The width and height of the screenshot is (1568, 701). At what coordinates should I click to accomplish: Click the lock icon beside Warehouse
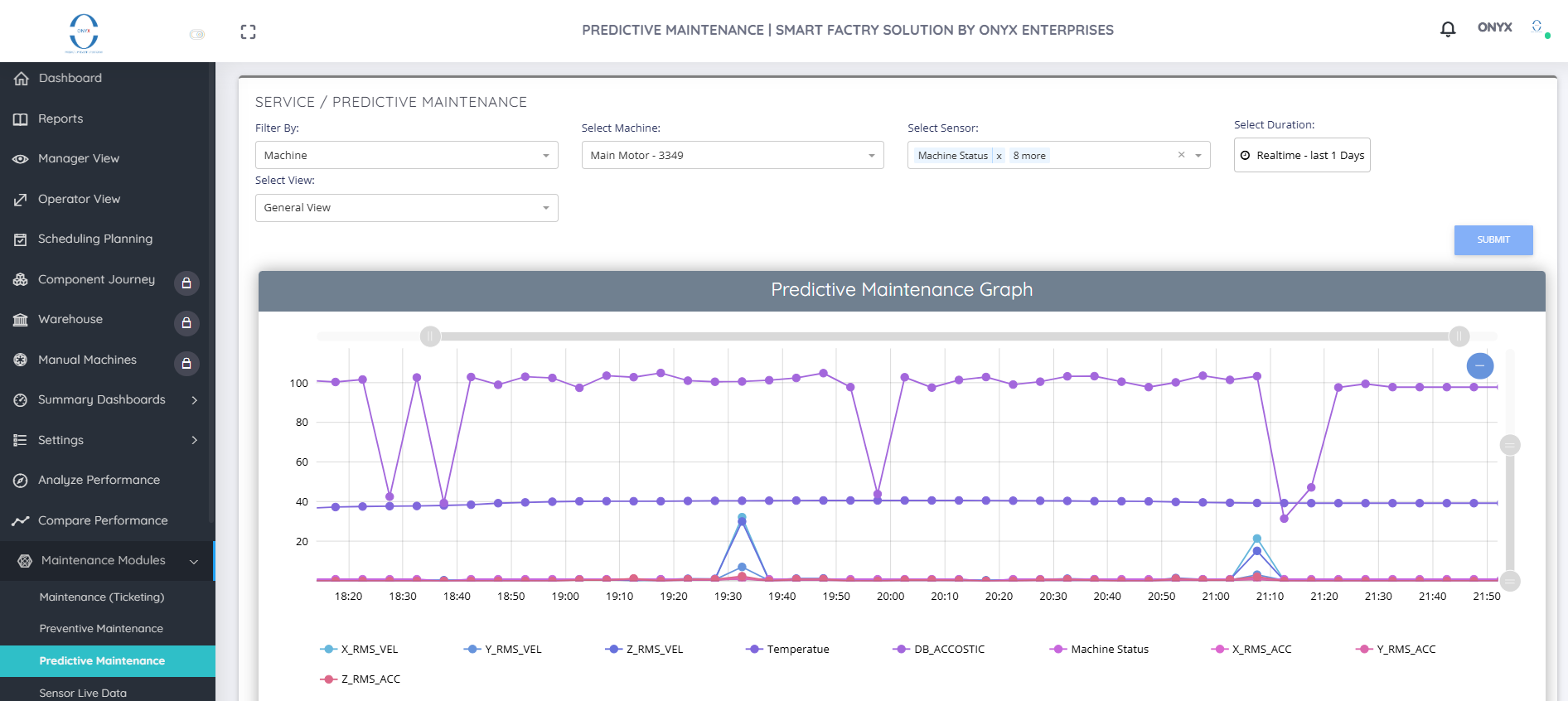point(186,323)
